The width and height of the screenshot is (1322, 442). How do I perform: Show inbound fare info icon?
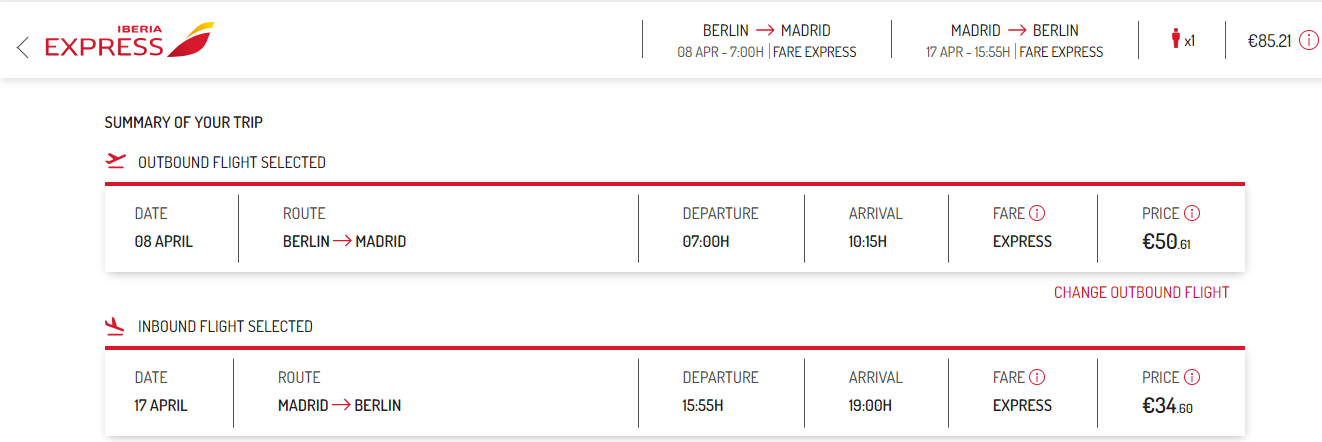tap(1037, 377)
